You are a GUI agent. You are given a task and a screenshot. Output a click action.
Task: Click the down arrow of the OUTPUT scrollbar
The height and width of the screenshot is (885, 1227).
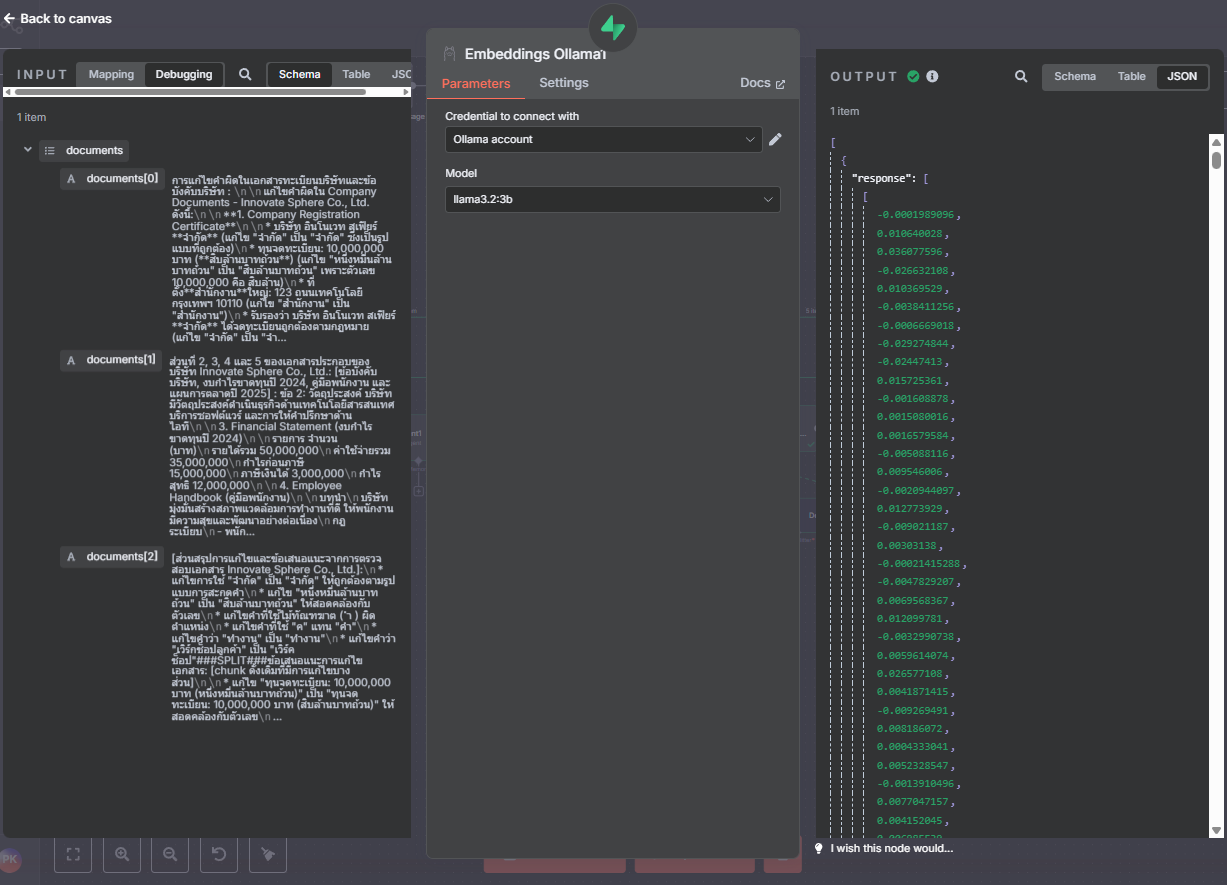click(1216, 831)
